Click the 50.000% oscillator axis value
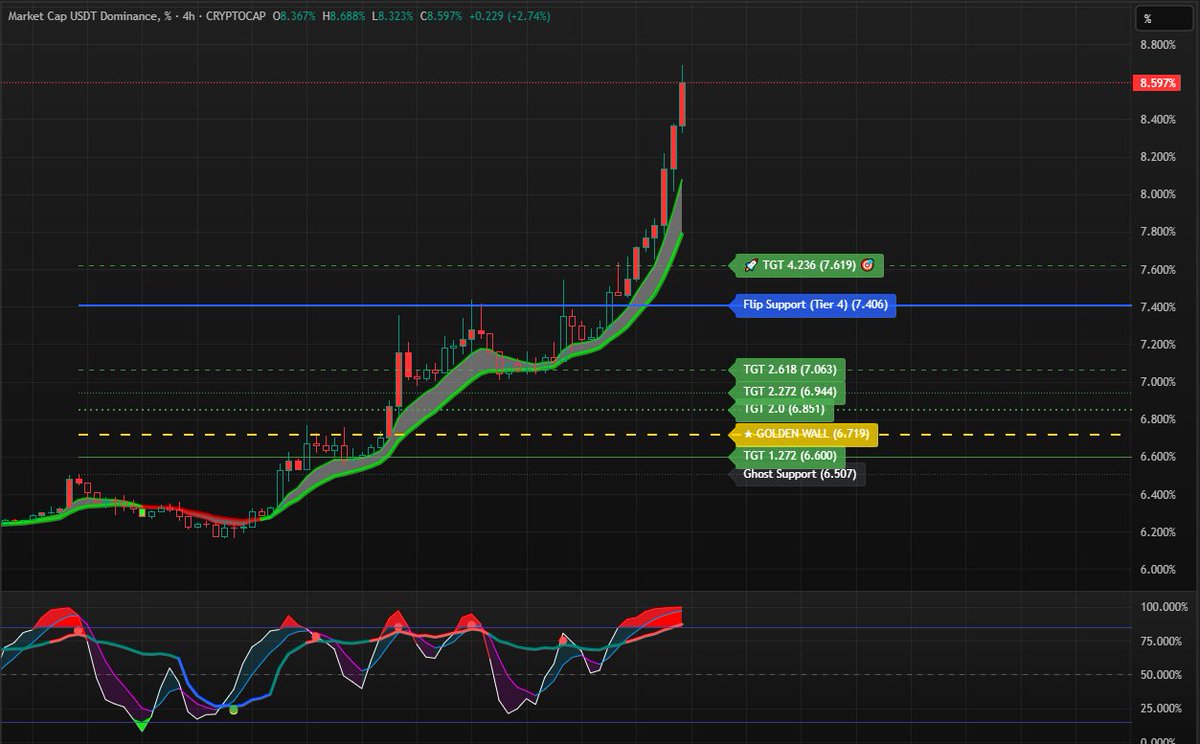 click(1160, 675)
